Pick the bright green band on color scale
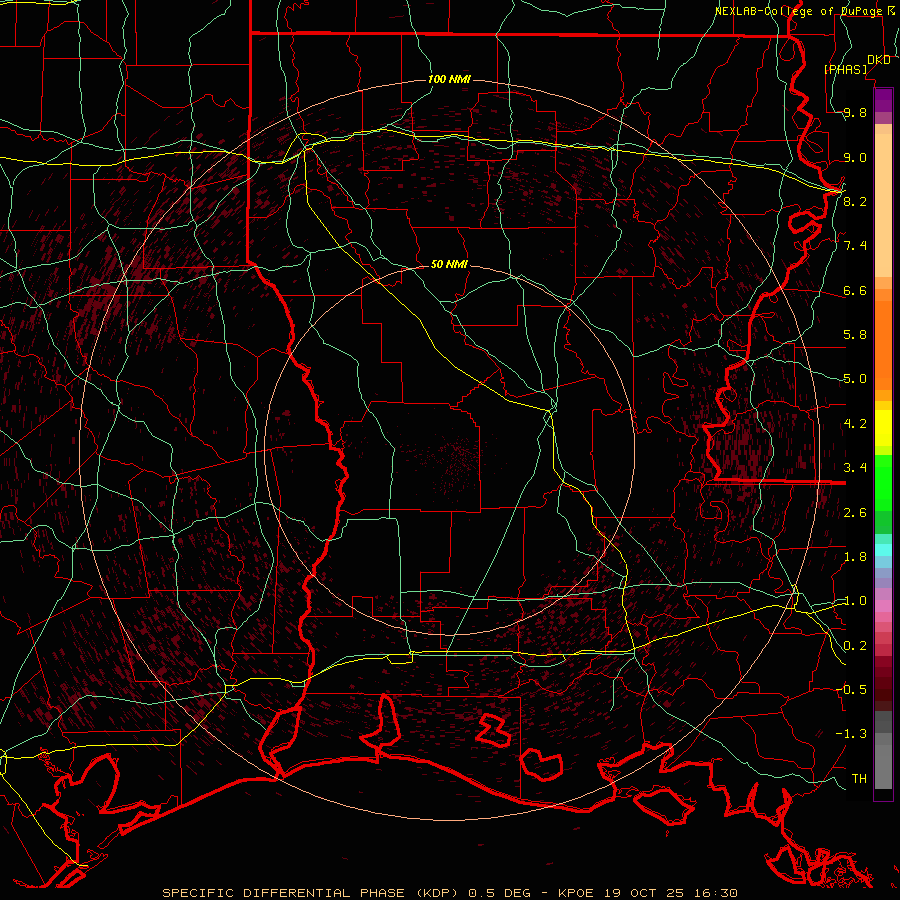Screen dimensions: 900x900 point(883,483)
